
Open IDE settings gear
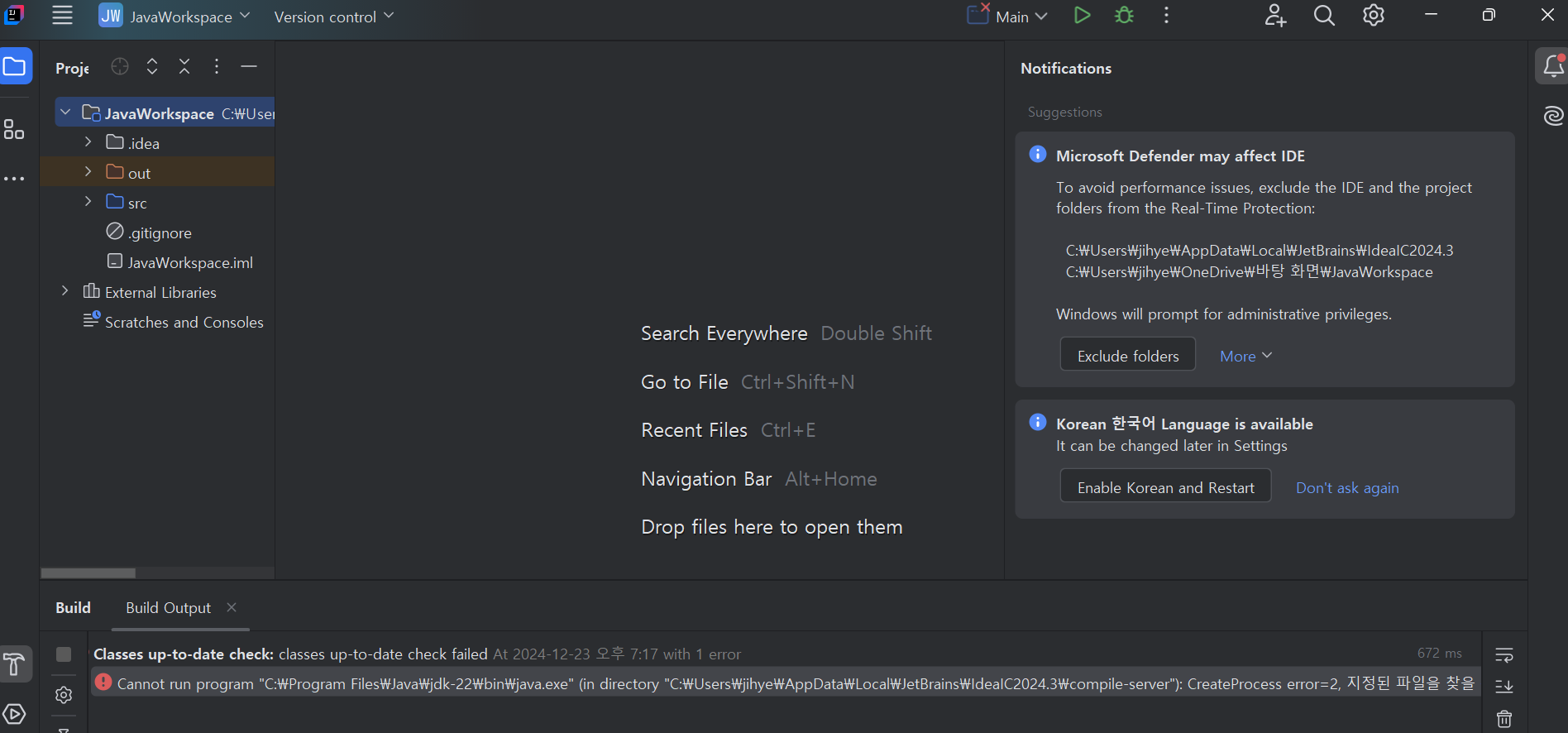click(x=1374, y=16)
